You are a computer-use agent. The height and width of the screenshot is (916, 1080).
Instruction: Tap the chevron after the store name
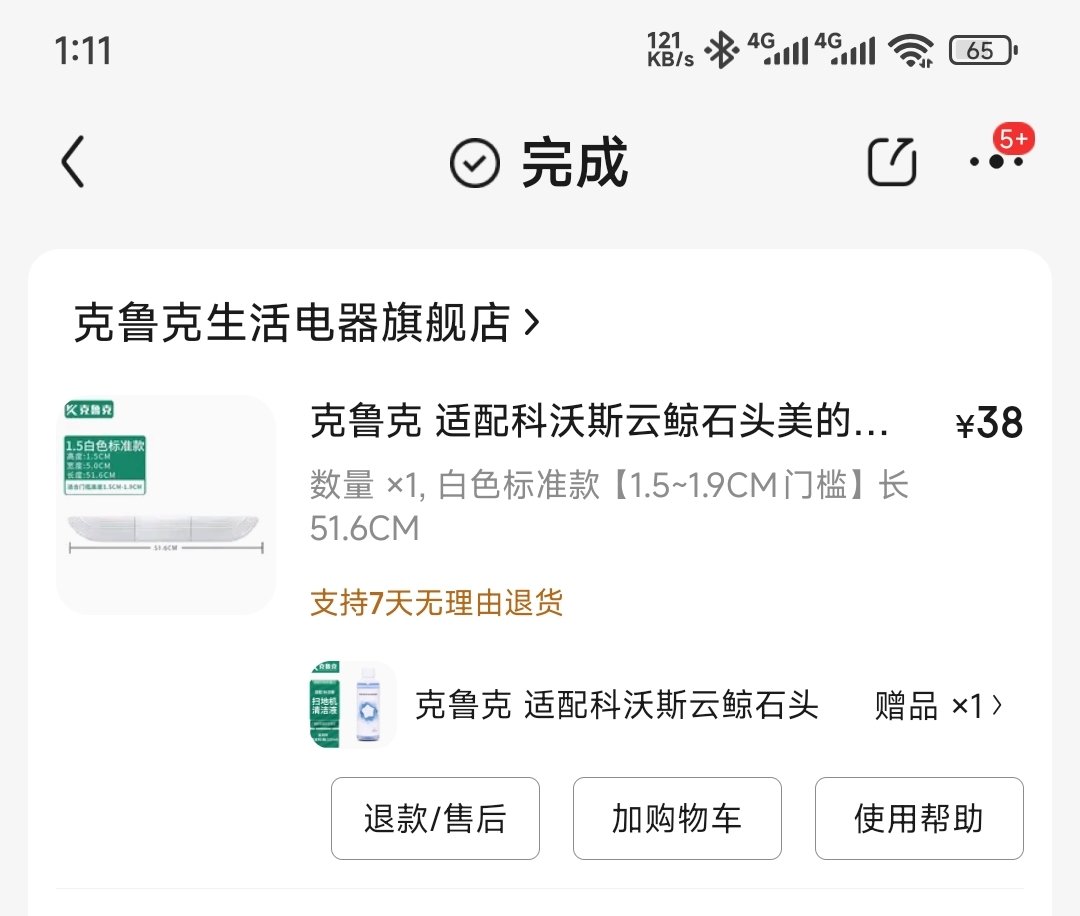tap(532, 323)
